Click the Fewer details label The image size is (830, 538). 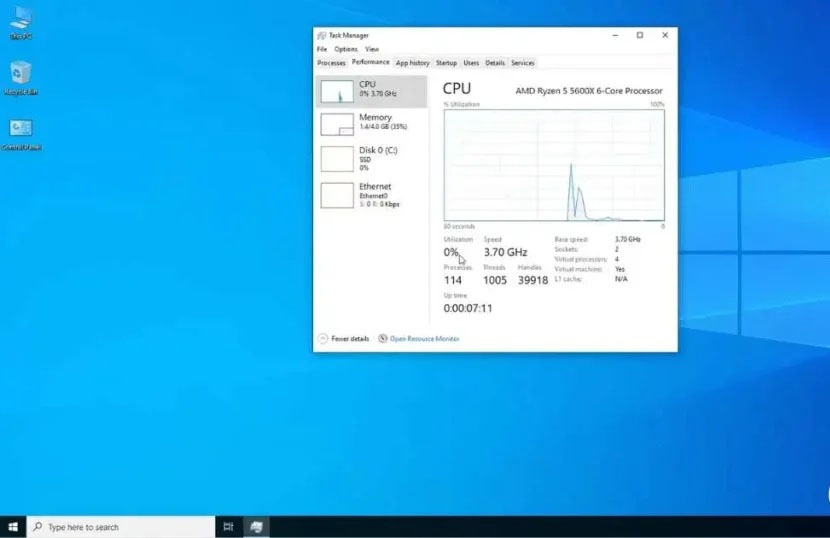[x=350, y=339]
